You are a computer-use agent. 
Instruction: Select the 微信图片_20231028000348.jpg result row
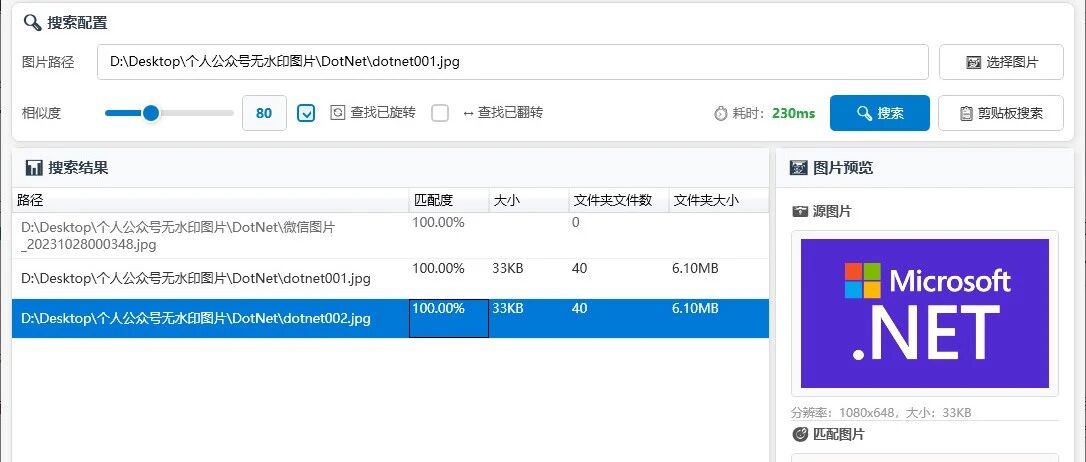[x=391, y=236]
